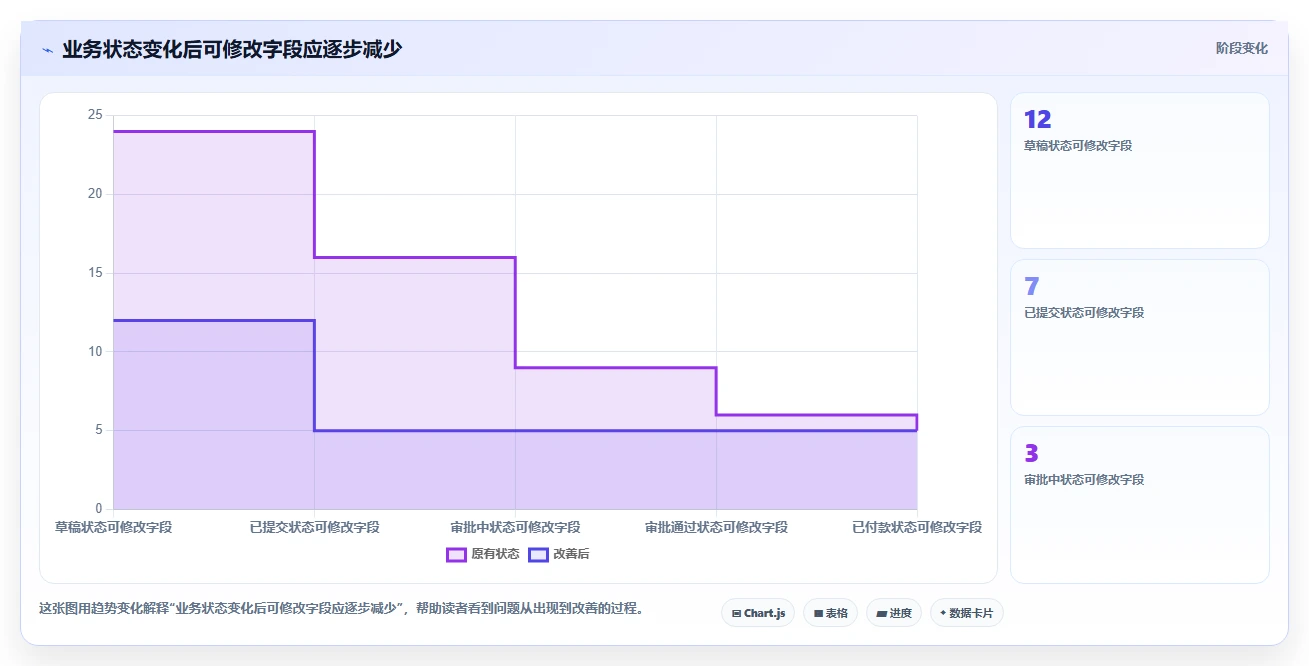Click the 阶段变化 label in the header

1241,48
